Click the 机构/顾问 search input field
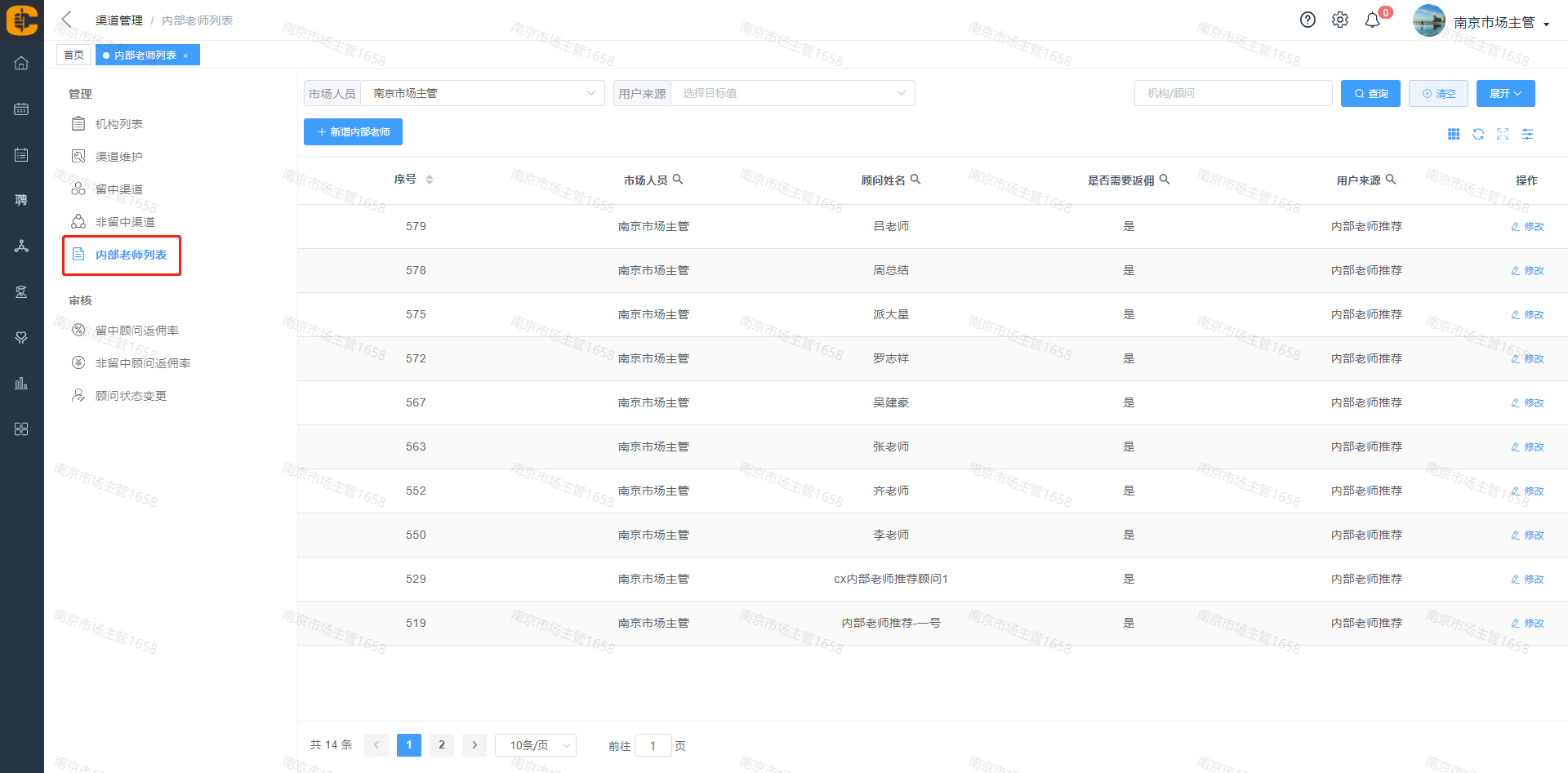Screen dimensions: 1568x773 click(1232, 93)
